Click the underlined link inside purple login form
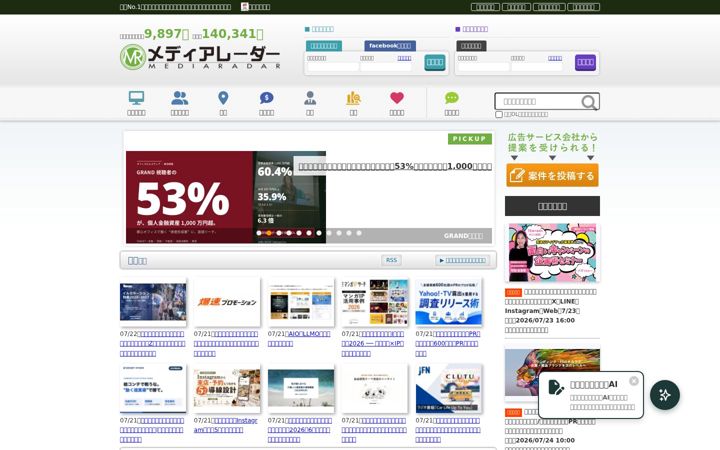 coord(555,58)
